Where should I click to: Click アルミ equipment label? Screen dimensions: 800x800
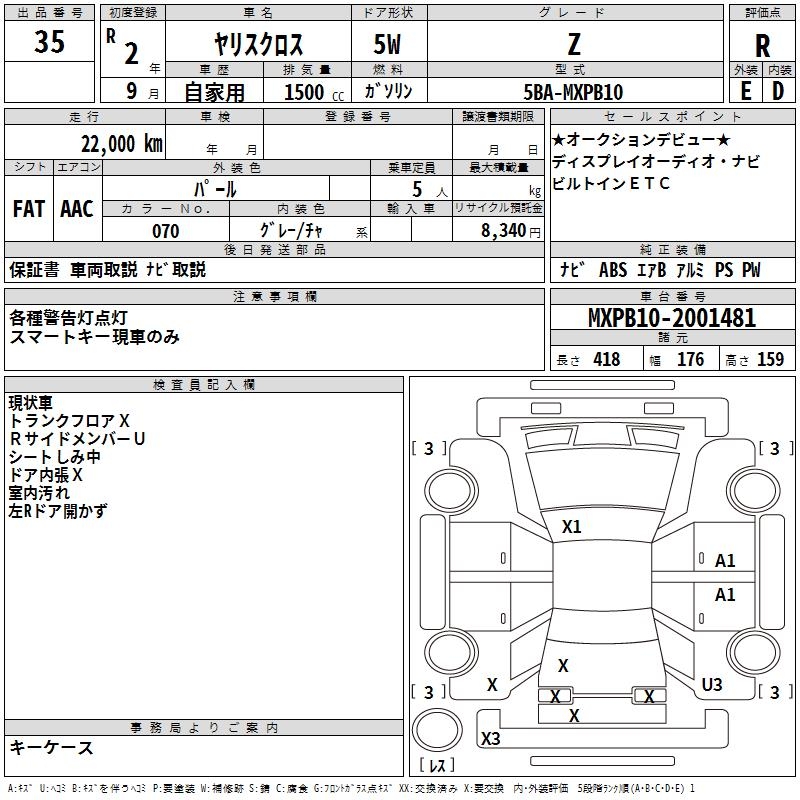(x=690, y=270)
